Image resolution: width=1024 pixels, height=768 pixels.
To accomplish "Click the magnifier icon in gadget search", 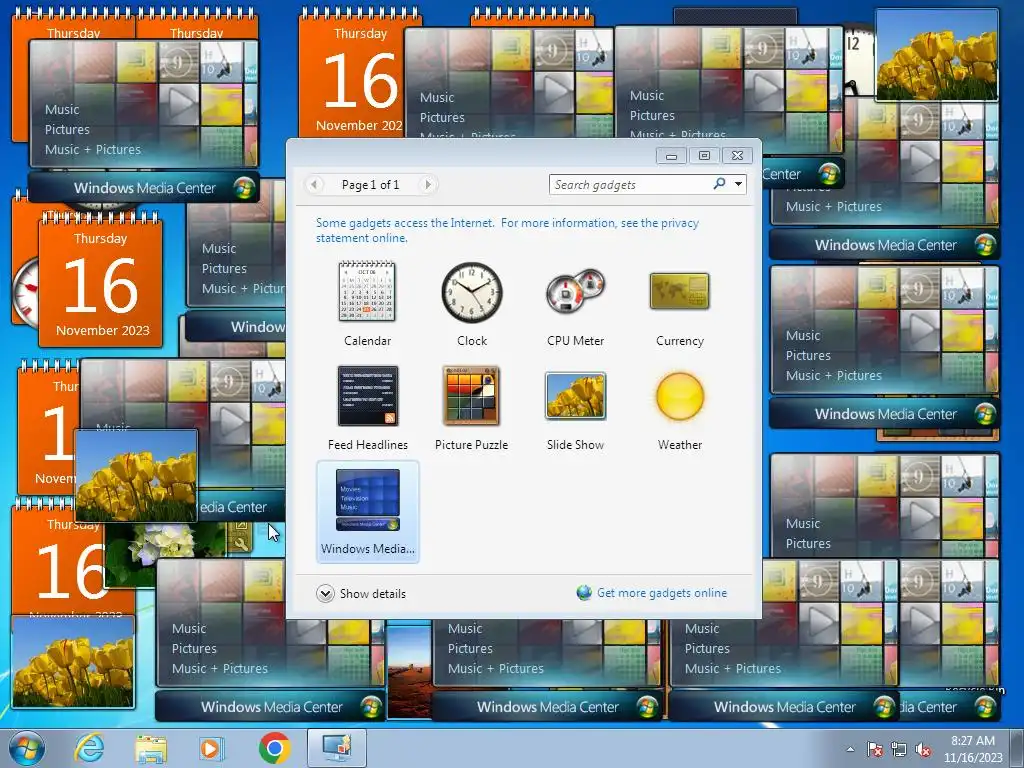I will click(x=719, y=184).
